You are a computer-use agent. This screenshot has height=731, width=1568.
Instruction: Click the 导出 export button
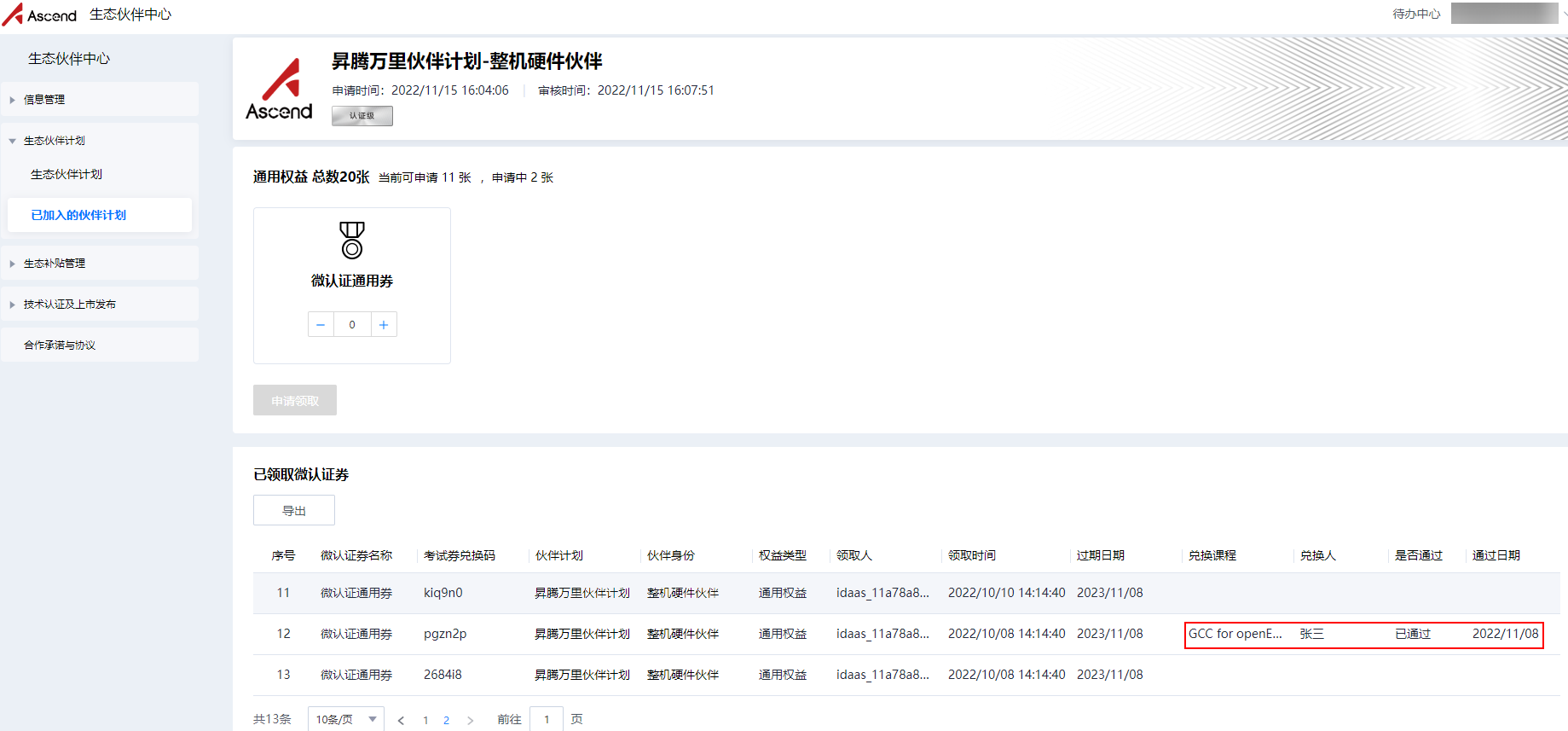click(x=294, y=510)
